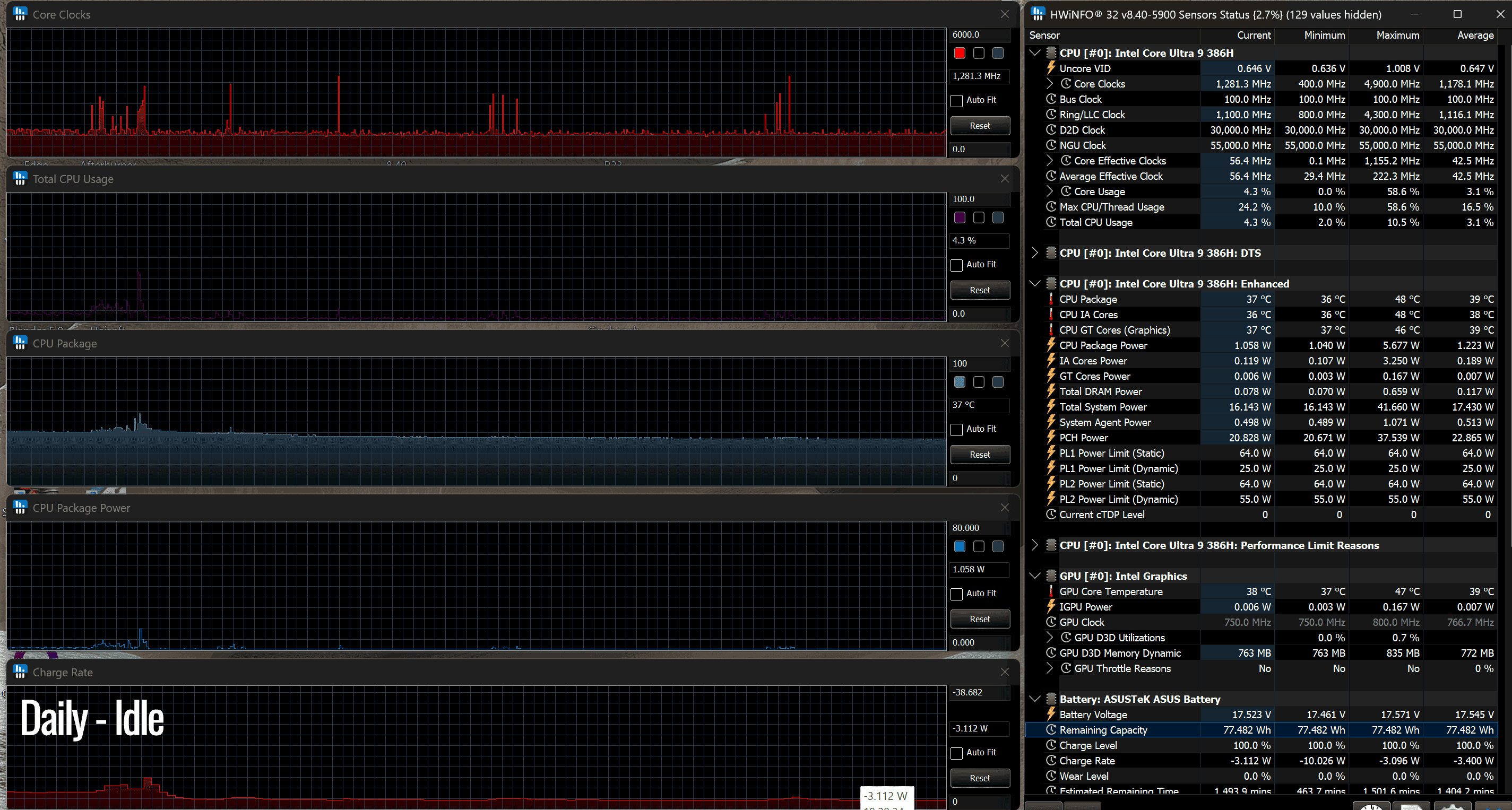This screenshot has width=1512, height=810.
Task: Pick the purple graph color in Total CPU Usage
Action: [960, 217]
